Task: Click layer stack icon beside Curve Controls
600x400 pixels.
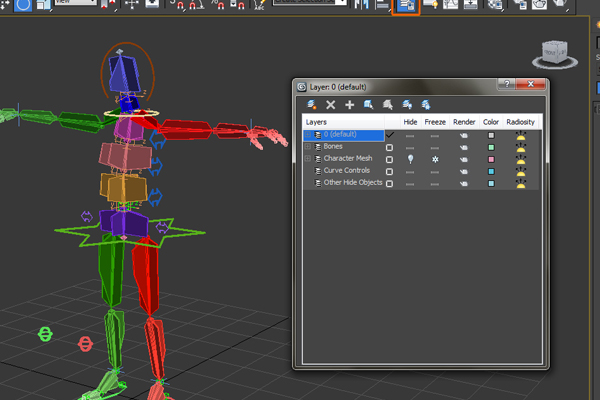Action: pyautogui.click(x=318, y=171)
